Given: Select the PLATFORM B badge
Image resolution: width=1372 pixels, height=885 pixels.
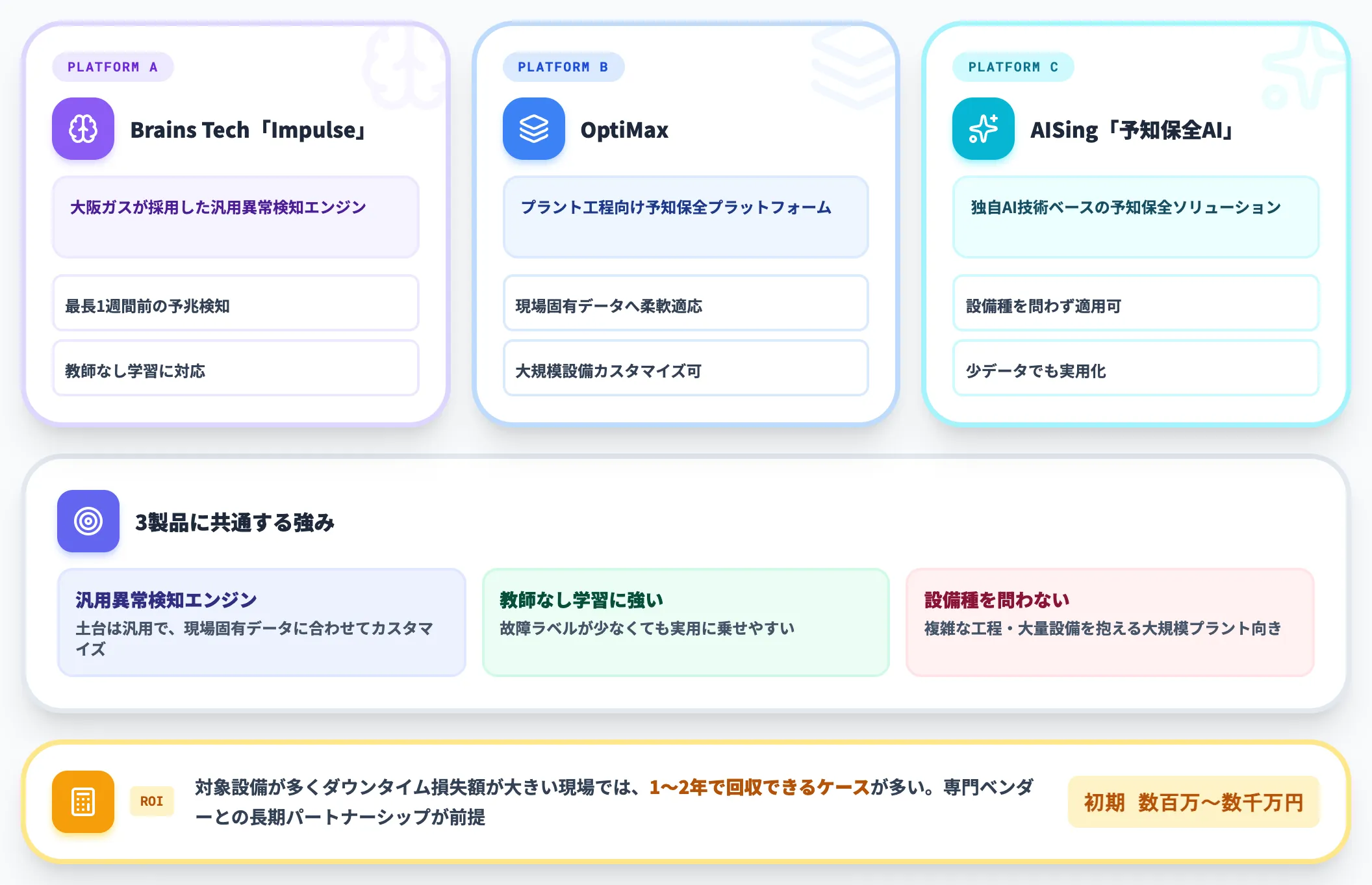Looking at the screenshot, I should tap(563, 67).
